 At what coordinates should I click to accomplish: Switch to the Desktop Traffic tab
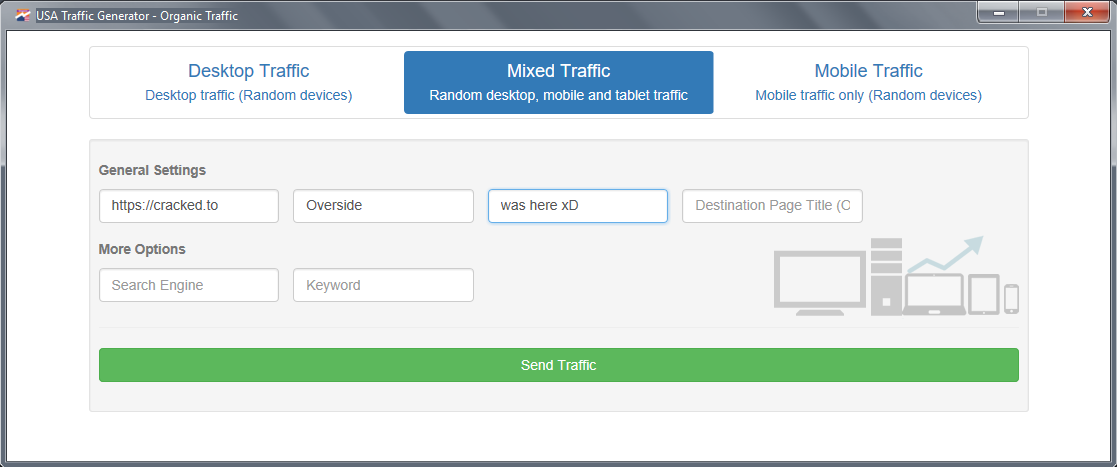[249, 83]
